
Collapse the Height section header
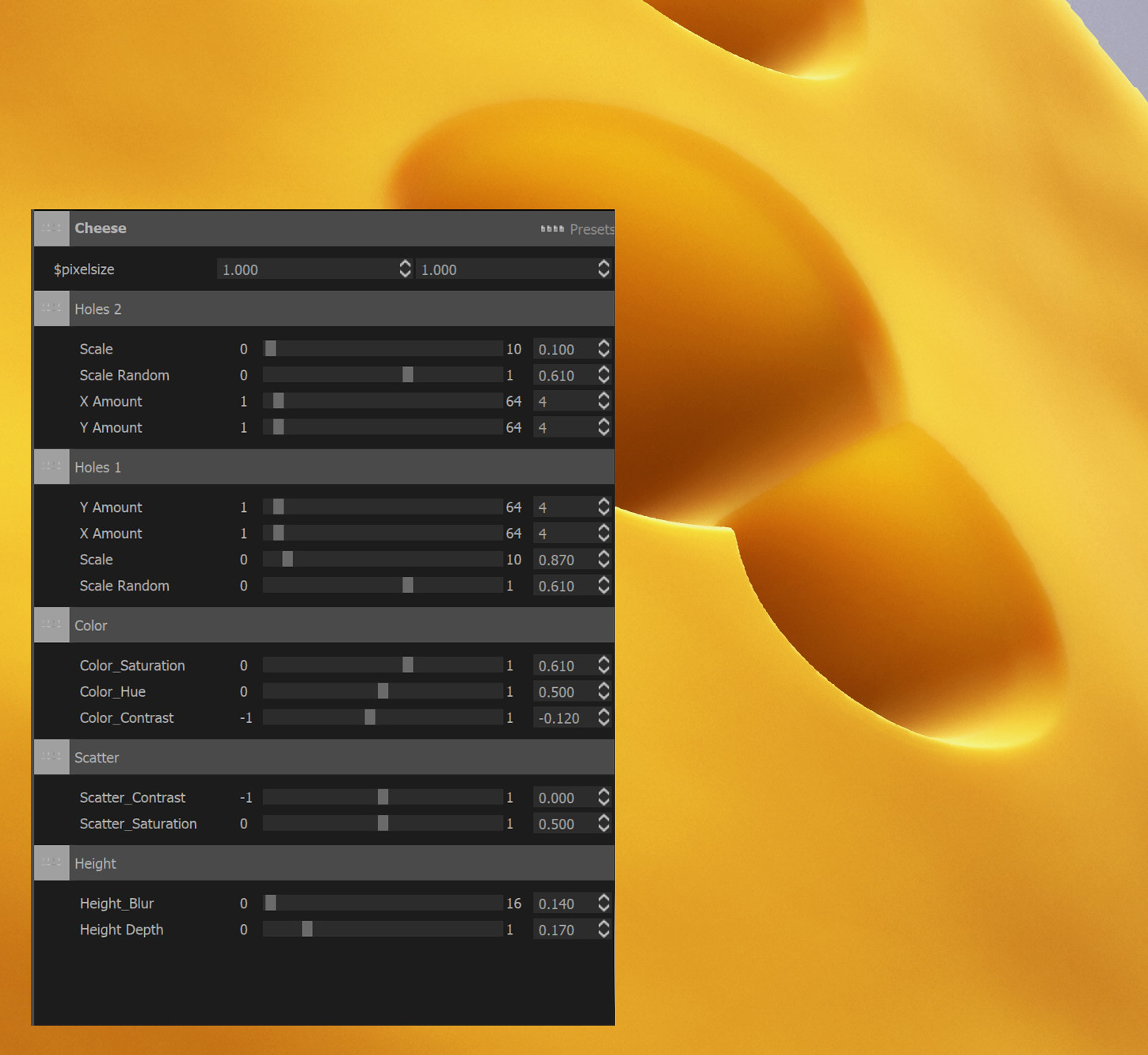point(95,862)
